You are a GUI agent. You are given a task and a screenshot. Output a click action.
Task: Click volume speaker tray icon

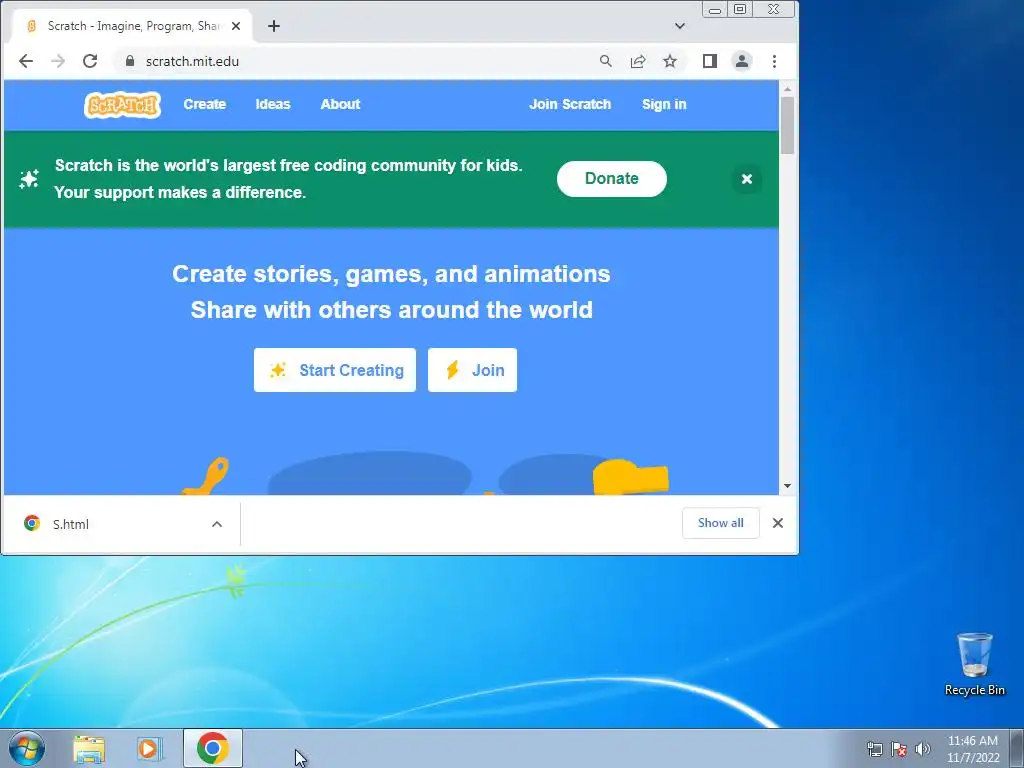923,749
